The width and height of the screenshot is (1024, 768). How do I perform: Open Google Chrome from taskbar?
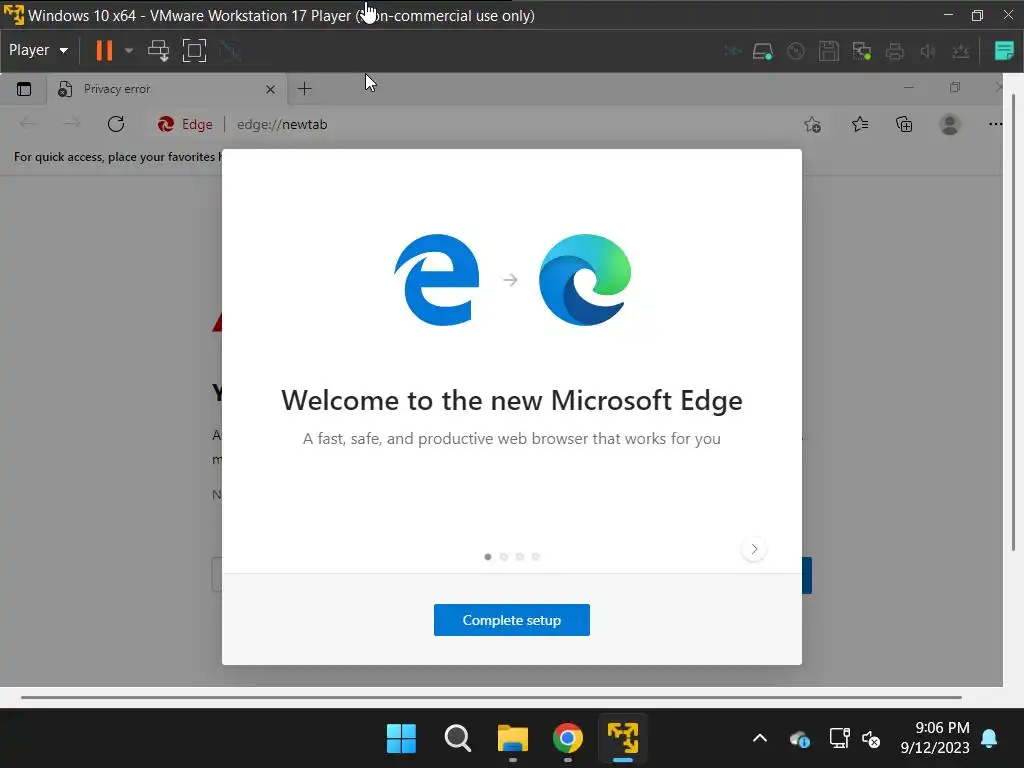click(568, 739)
